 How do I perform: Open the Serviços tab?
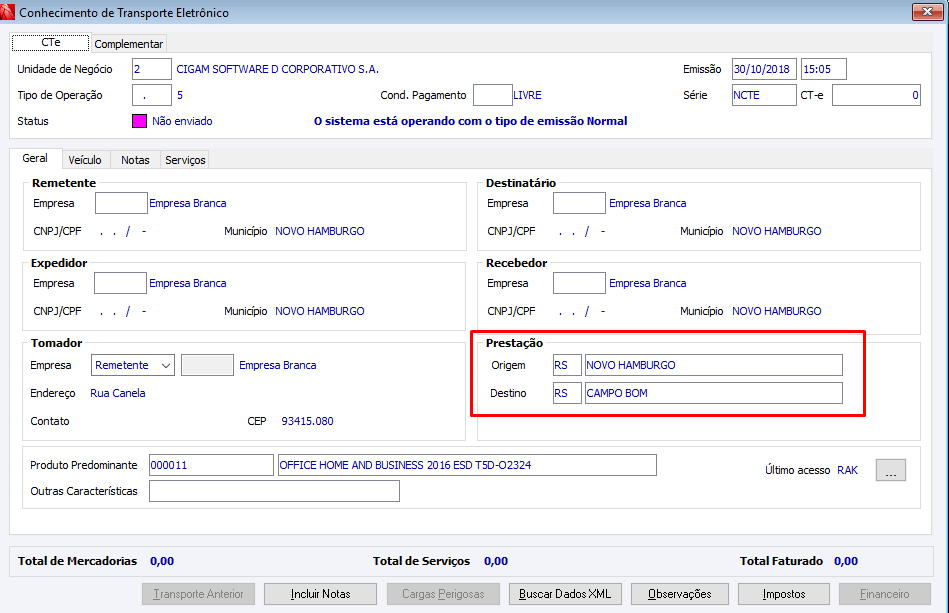[x=185, y=160]
